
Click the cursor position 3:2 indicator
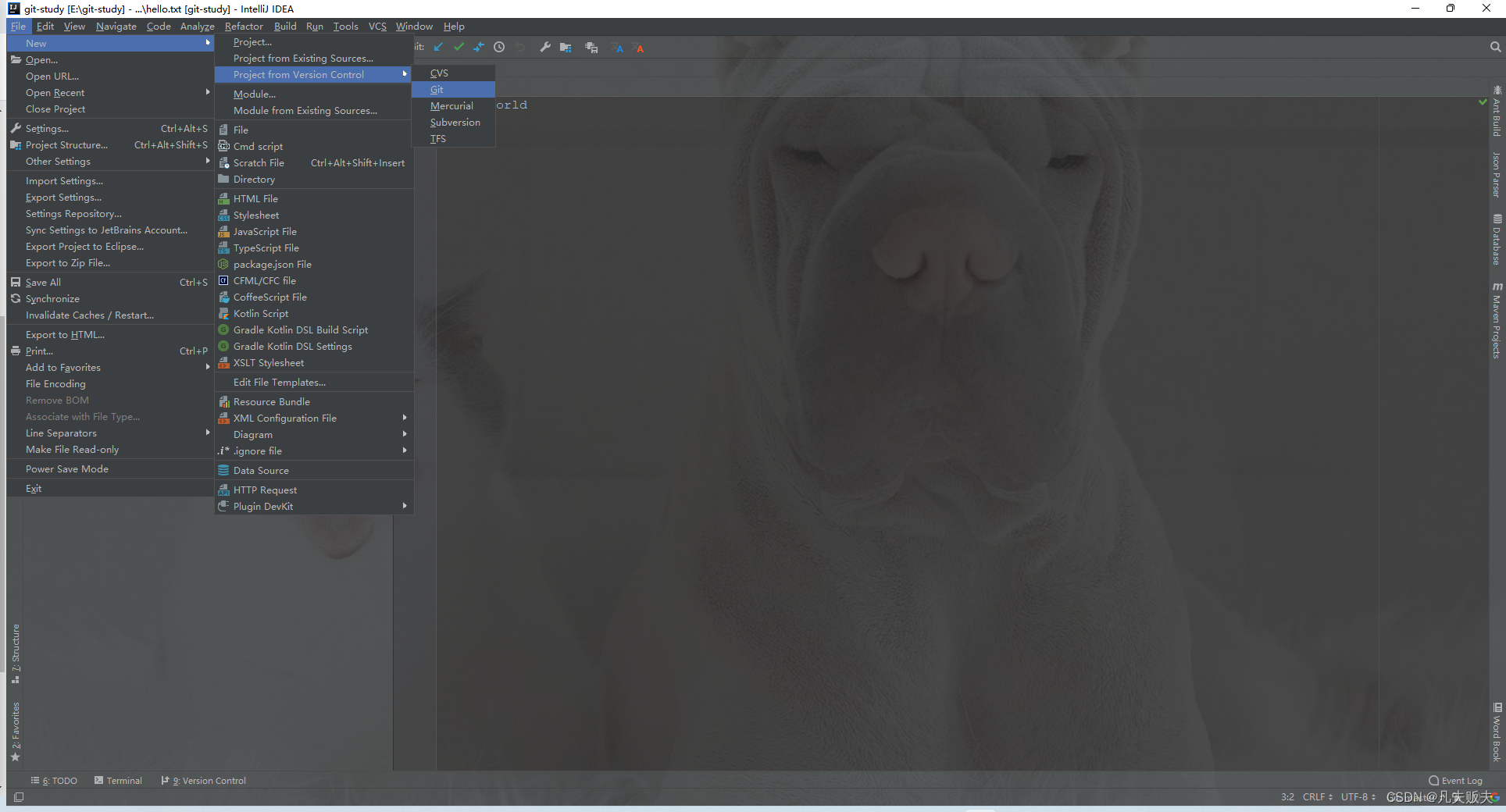pos(1287,797)
